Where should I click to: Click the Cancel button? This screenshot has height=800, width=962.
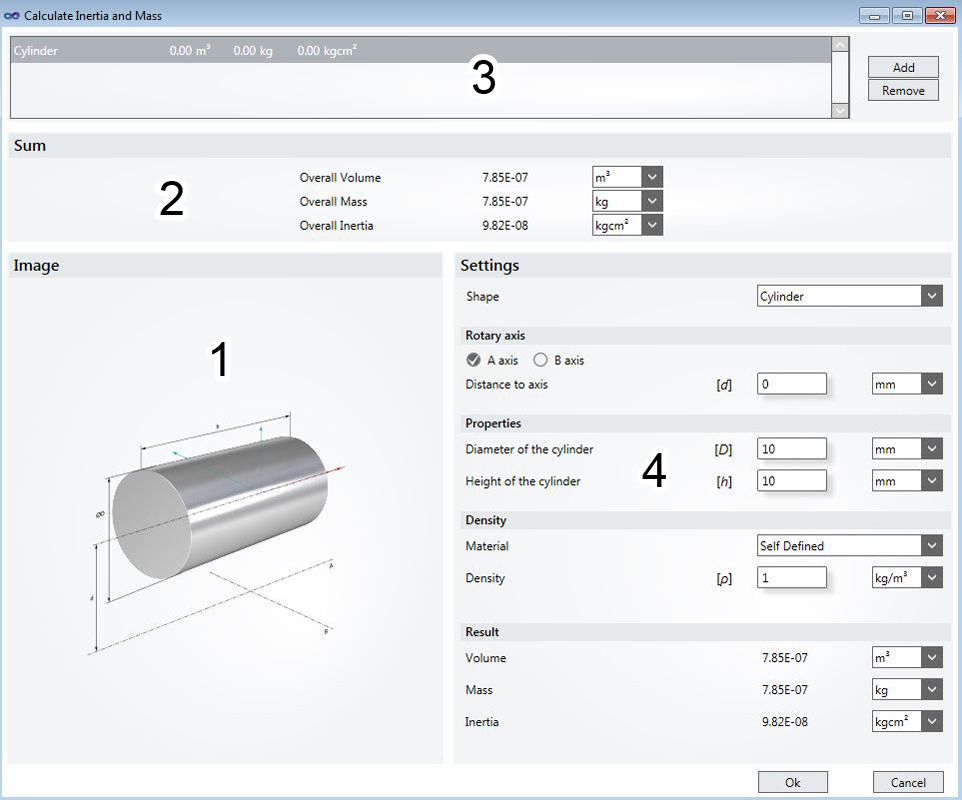tap(908, 782)
